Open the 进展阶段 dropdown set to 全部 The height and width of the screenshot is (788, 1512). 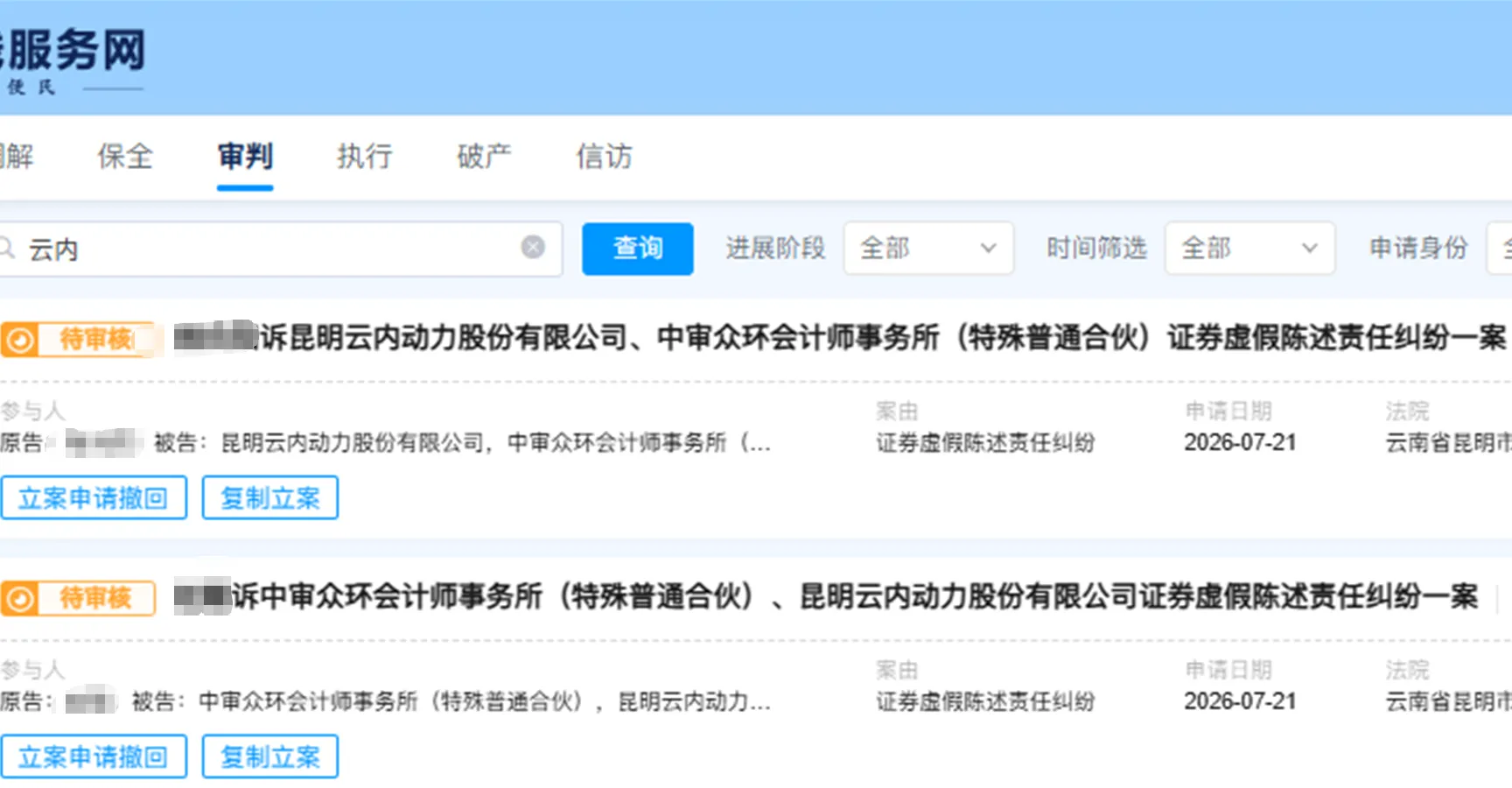point(928,249)
